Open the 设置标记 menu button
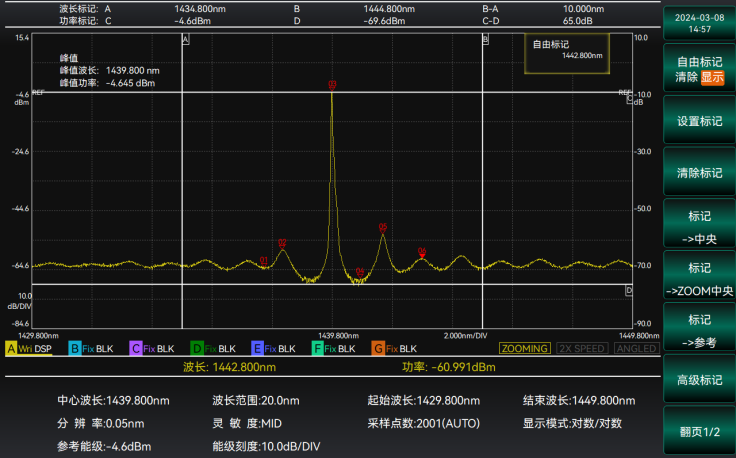 point(699,121)
